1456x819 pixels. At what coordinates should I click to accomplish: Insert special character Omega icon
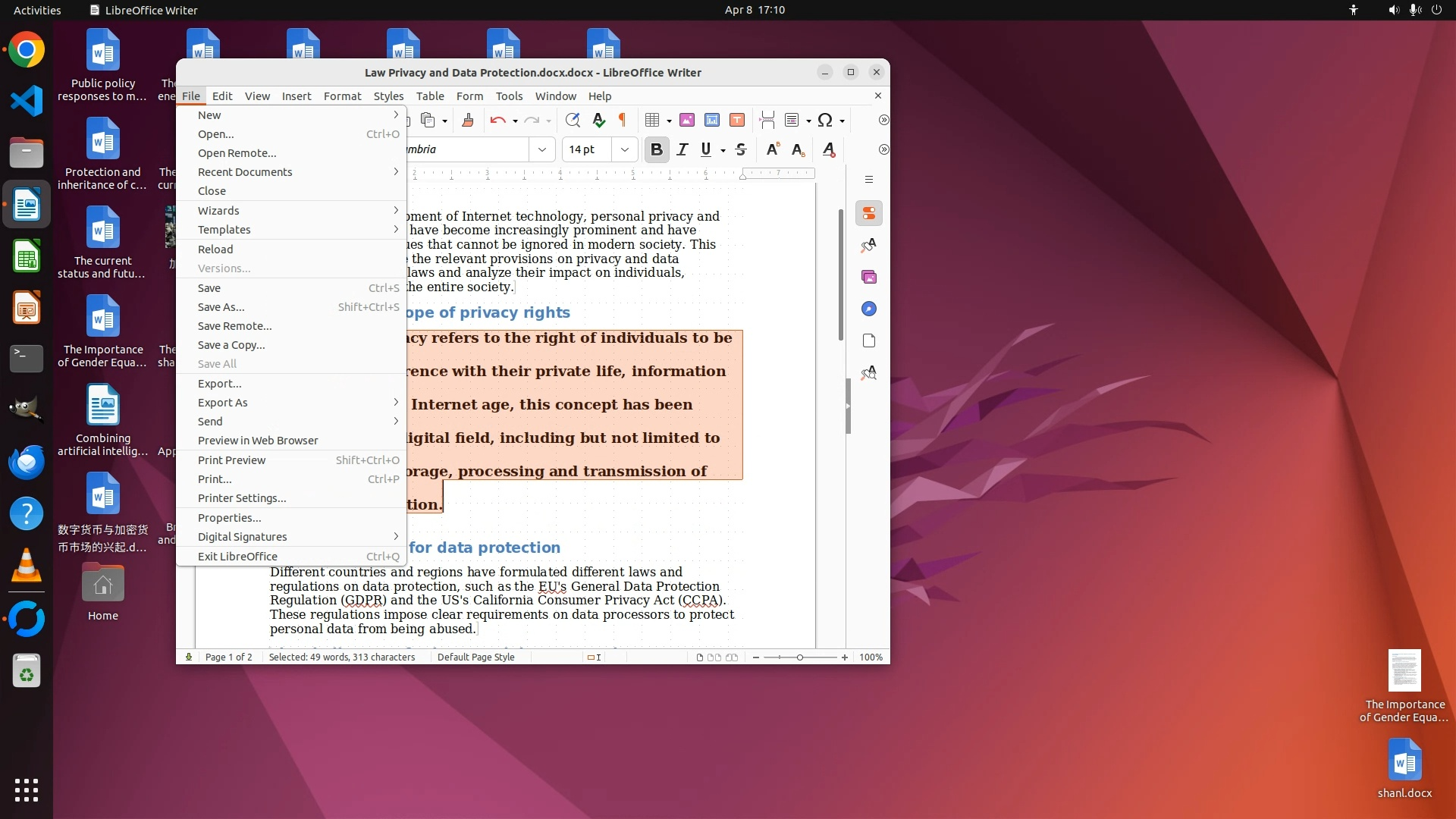coord(825,120)
